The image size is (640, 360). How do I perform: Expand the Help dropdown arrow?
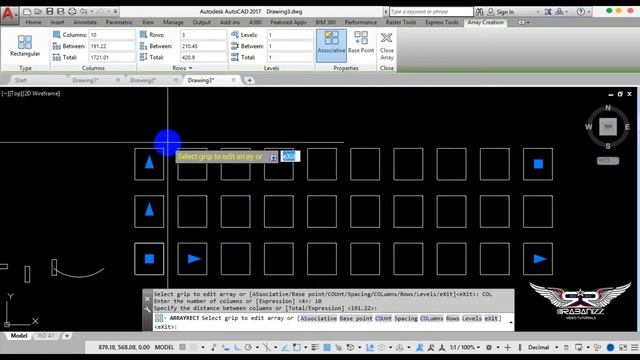(589, 12)
